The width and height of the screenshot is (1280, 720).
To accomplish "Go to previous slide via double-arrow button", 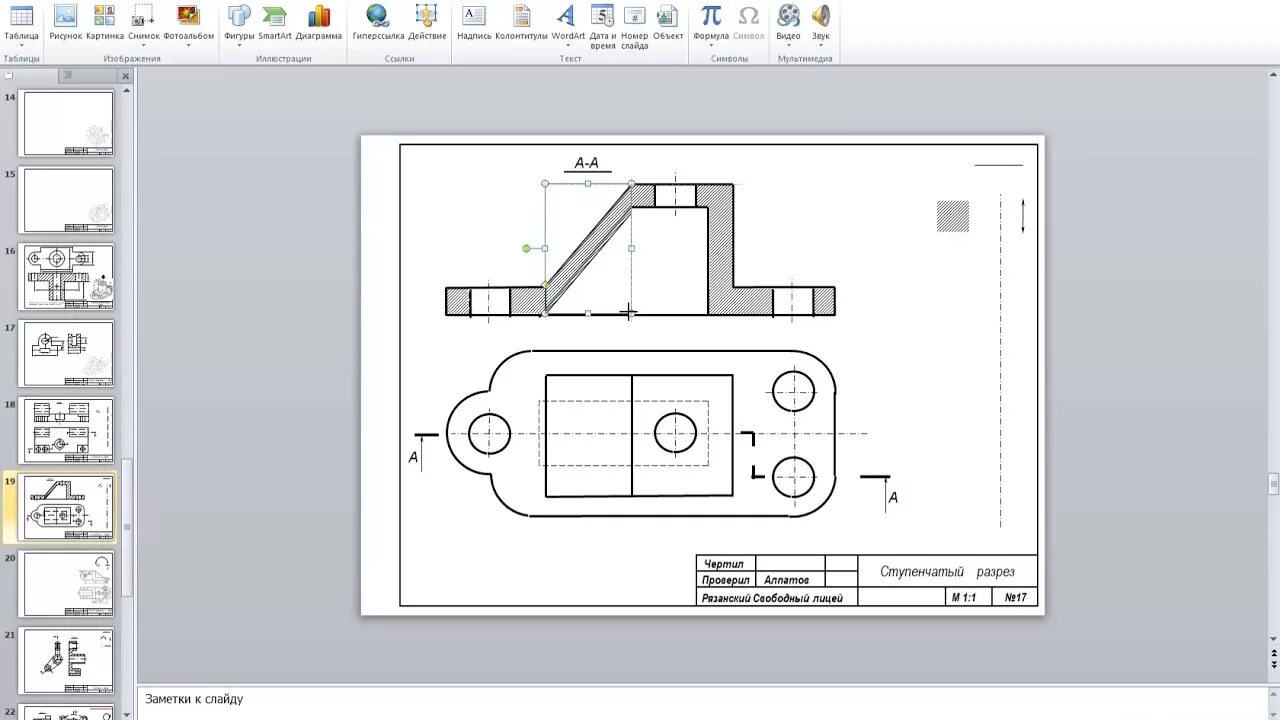I will pyautogui.click(x=1273, y=653).
